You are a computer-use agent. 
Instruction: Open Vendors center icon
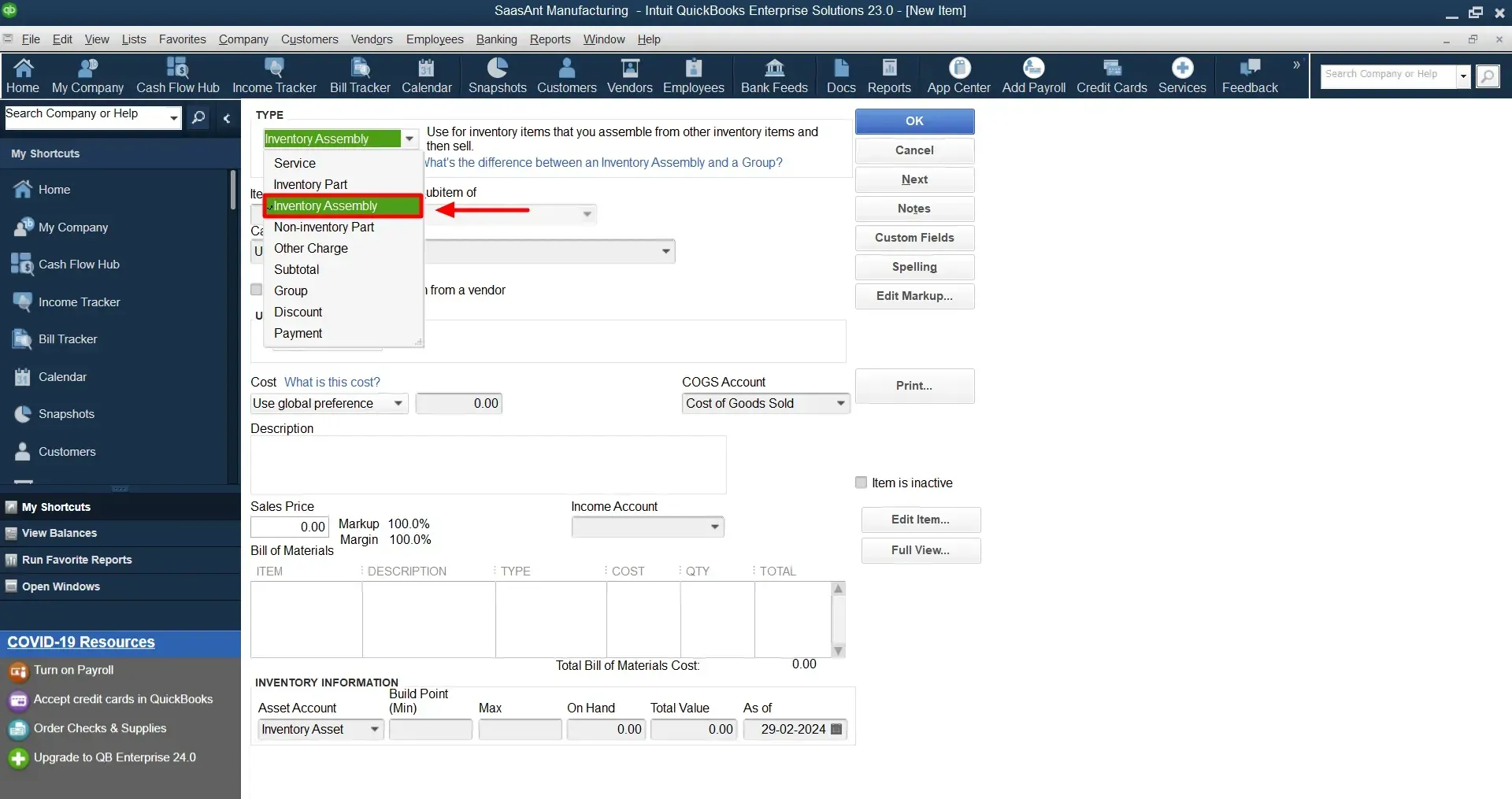click(629, 76)
